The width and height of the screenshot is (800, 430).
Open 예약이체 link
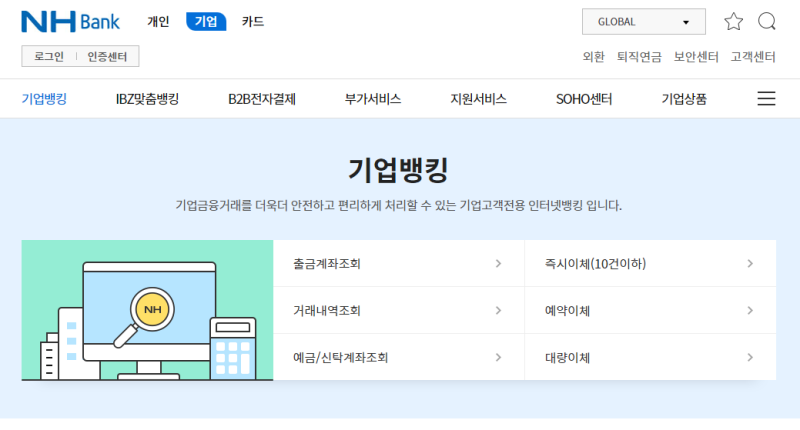click(651, 310)
